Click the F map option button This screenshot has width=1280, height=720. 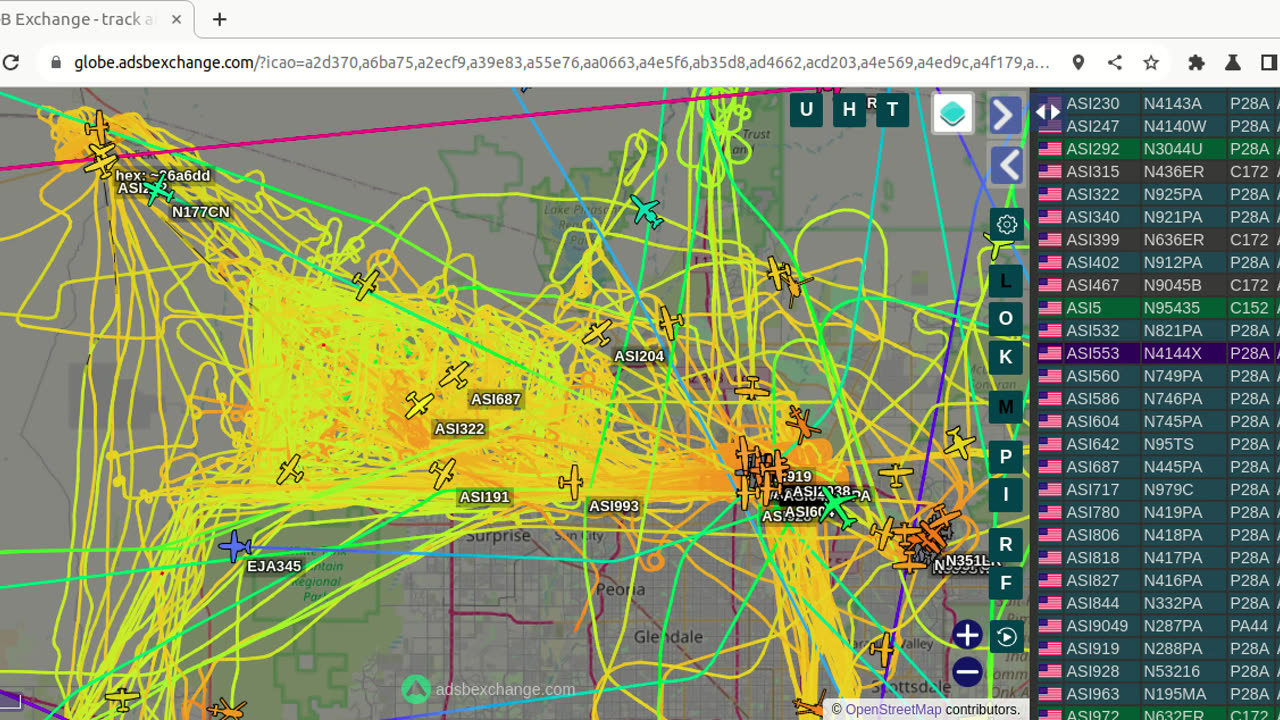point(1006,583)
